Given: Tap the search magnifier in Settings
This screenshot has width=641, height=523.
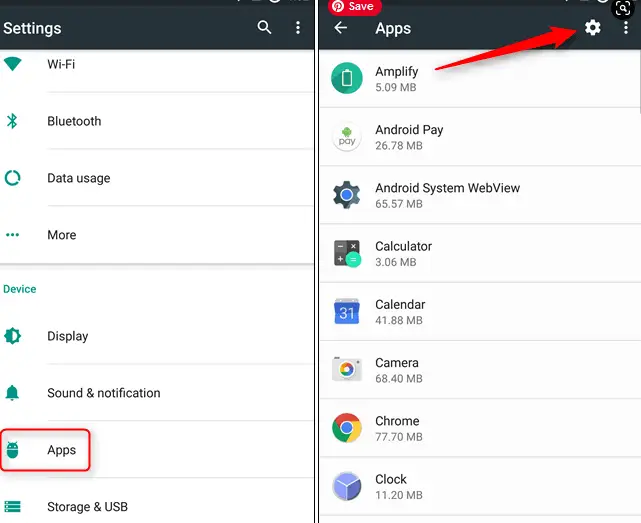Looking at the screenshot, I should (264, 27).
